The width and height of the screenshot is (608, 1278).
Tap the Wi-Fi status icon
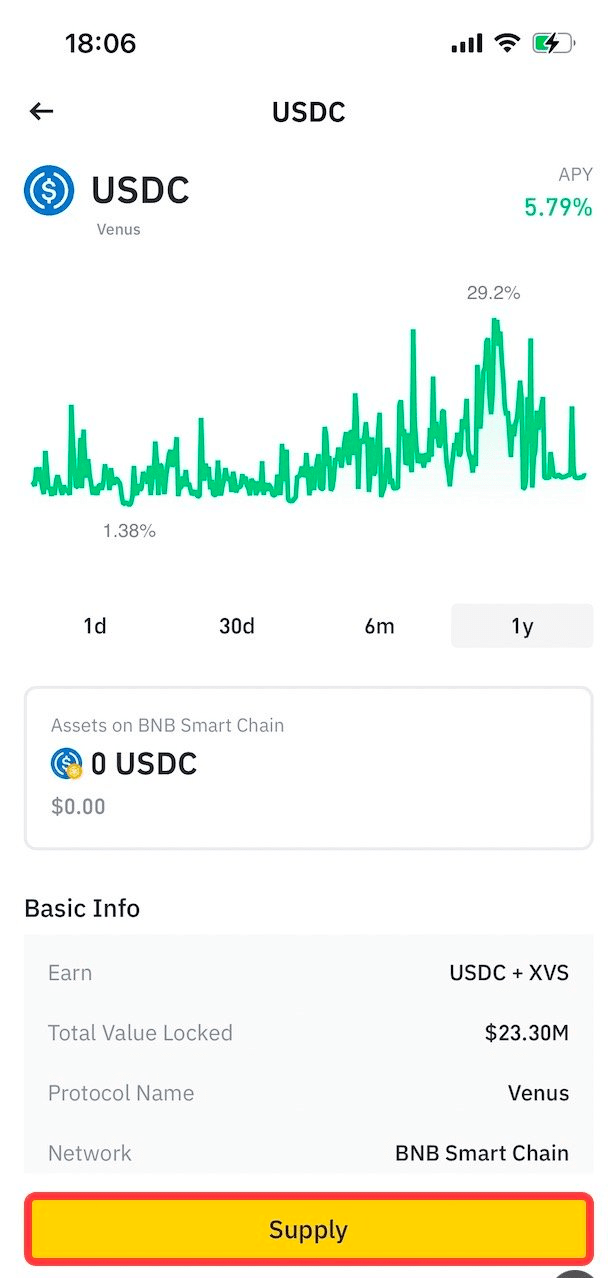[x=508, y=43]
